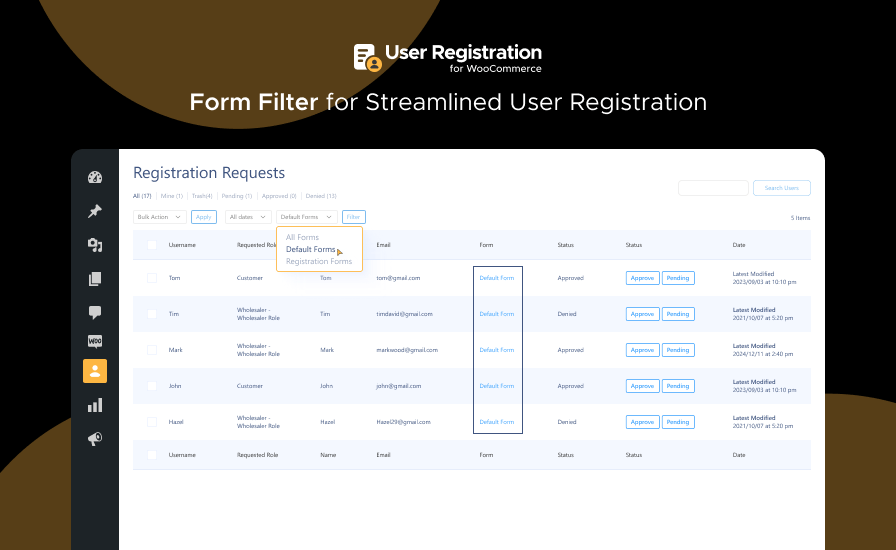896x550 pixels.
Task: Switch to the Denied (13) view
Action: click(x=321, y=196)
